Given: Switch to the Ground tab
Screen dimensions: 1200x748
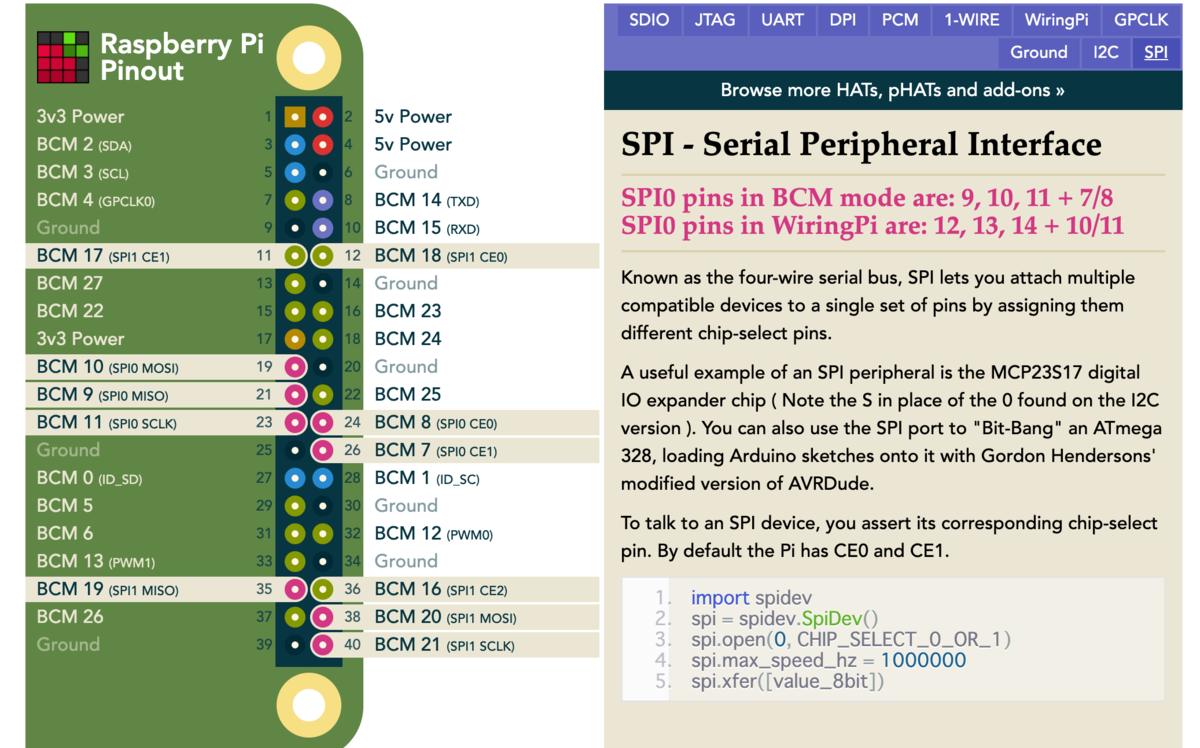Looking at the screenshot, I should tap(1039, 53).
